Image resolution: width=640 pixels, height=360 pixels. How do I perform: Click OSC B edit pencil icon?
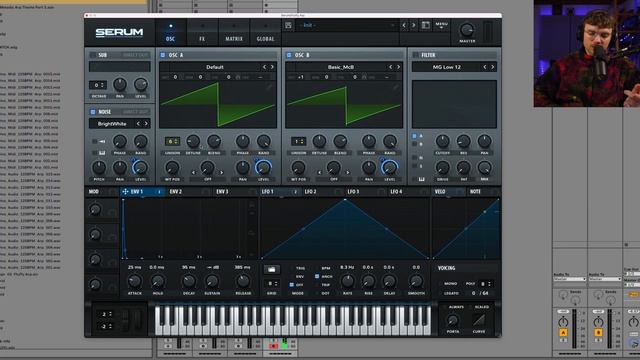pos(396,87)
